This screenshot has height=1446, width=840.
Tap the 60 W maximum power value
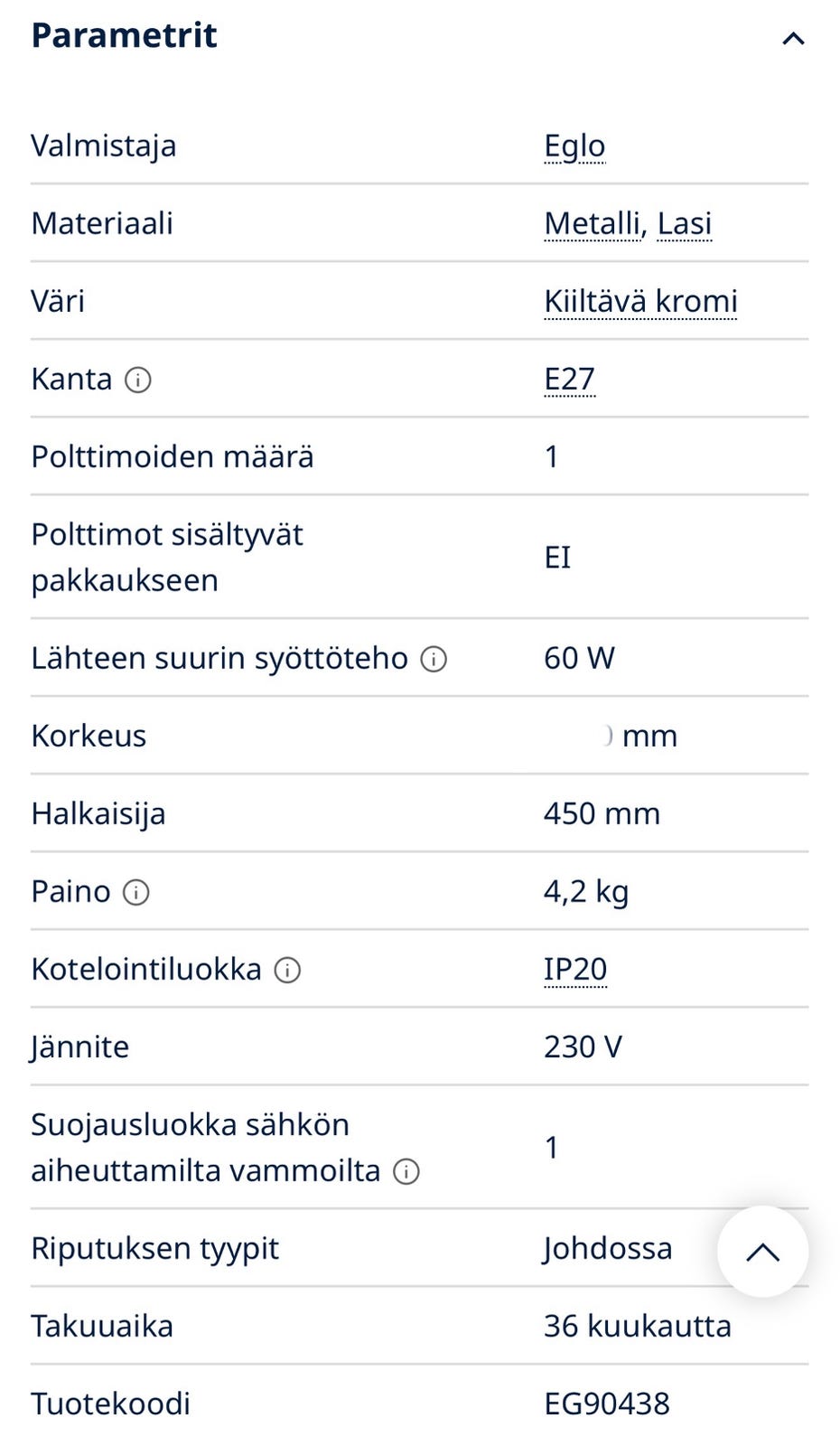coord(579,658)
